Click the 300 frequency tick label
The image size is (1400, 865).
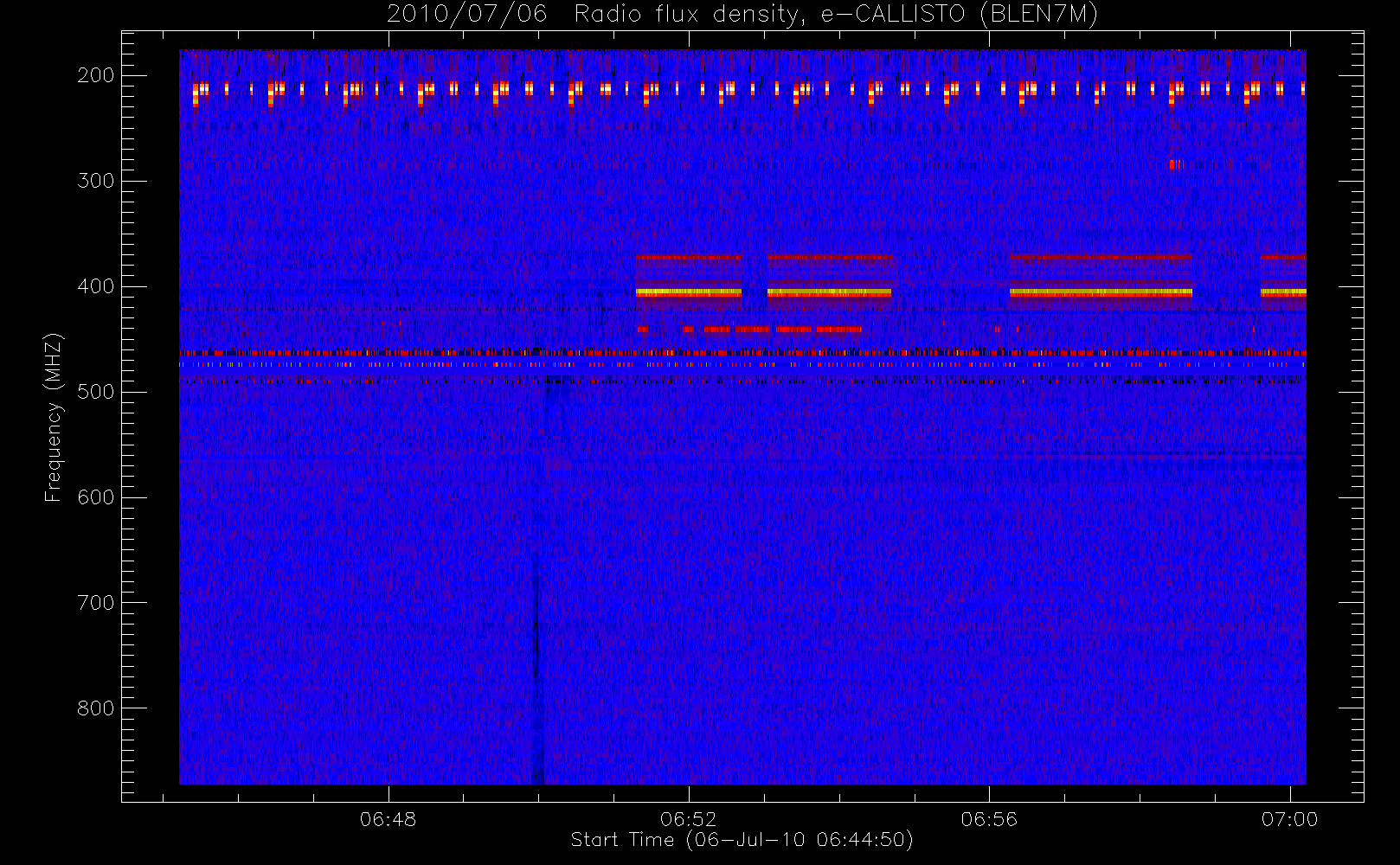pyautogui.click(x=95, y=181)
